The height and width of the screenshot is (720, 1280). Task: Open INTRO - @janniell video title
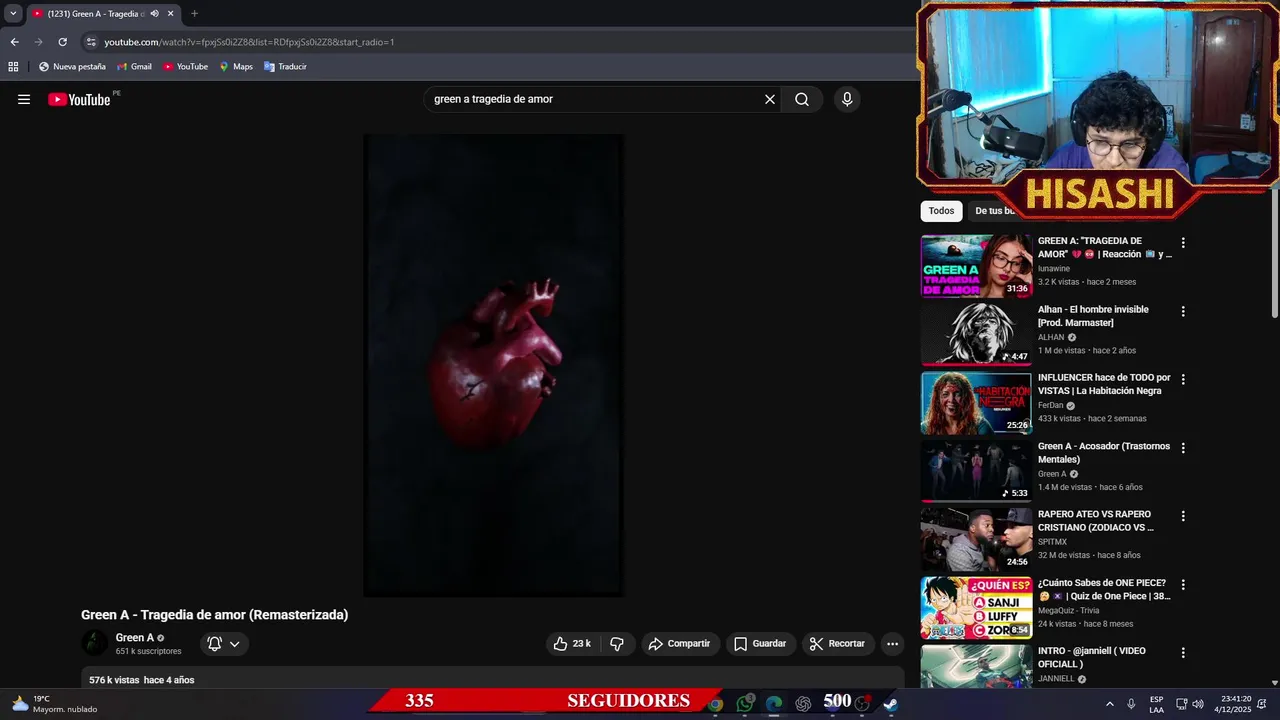click(x=1092, y=657)
